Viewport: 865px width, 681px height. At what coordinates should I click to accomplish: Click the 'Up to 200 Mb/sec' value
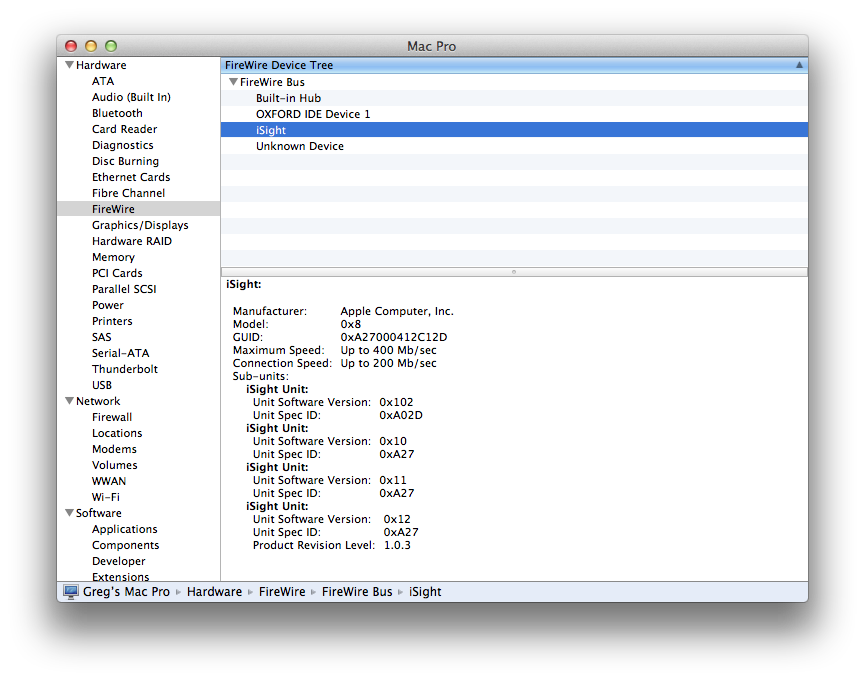(x=388, y=363)
